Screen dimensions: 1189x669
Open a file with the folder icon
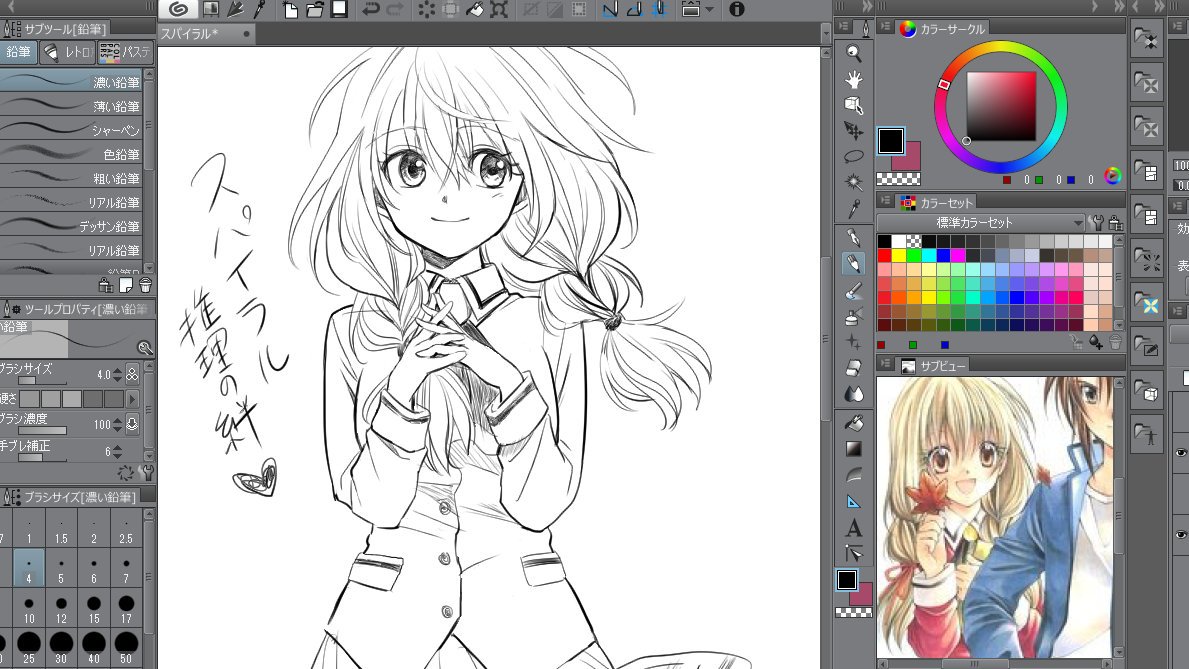315,10
